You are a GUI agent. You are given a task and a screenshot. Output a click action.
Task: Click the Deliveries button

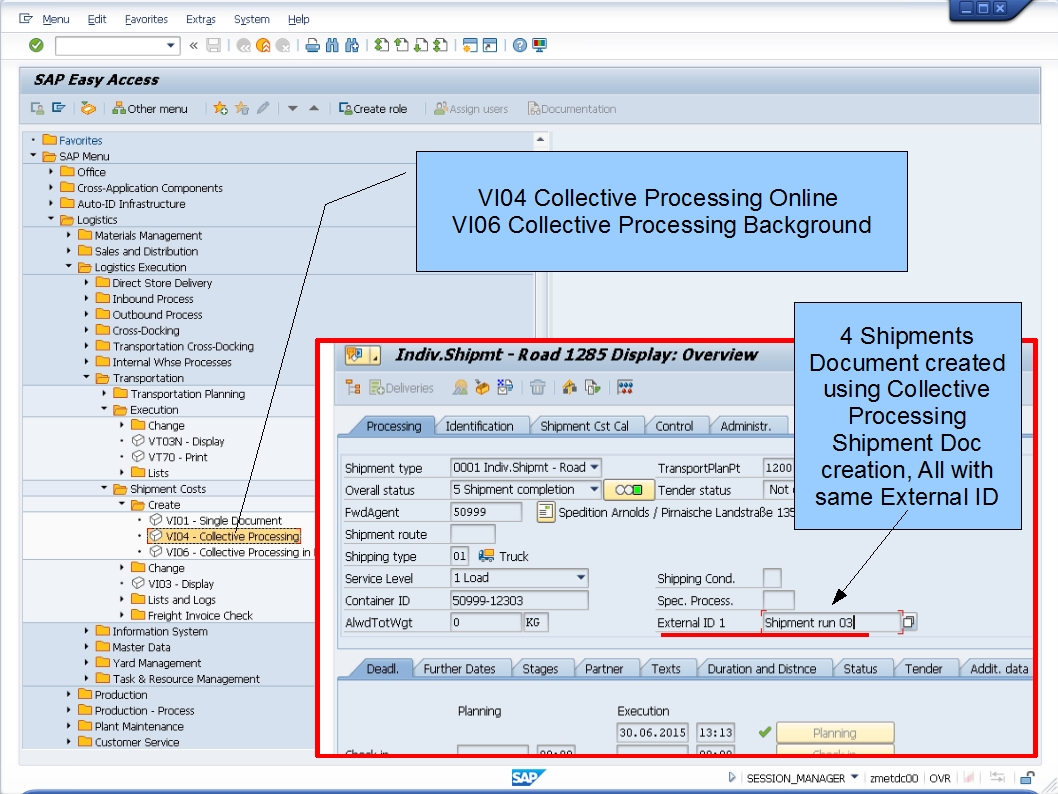pyautogui.click(x=401, y=388)
